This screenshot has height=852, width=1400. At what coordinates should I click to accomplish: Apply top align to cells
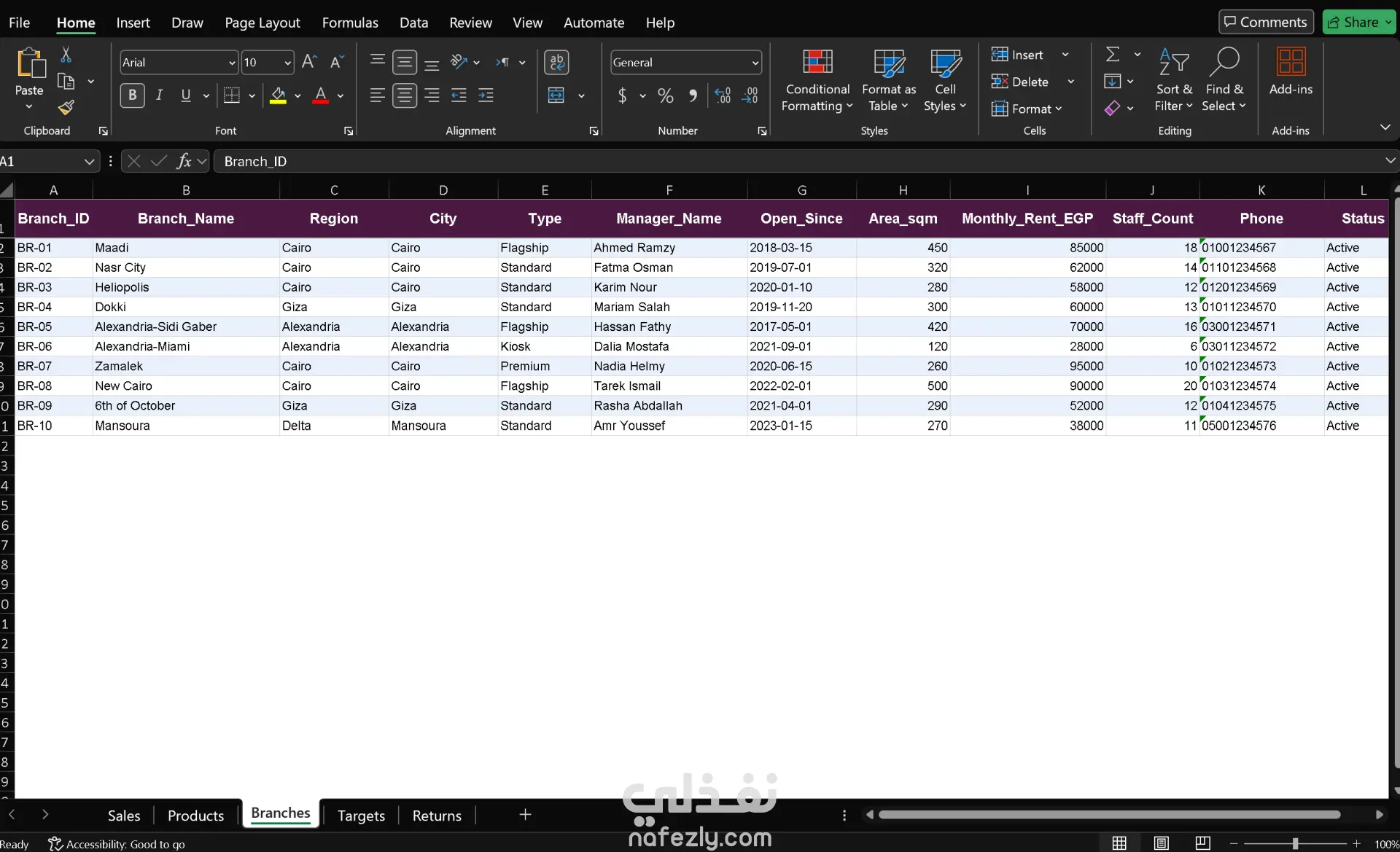377,62
